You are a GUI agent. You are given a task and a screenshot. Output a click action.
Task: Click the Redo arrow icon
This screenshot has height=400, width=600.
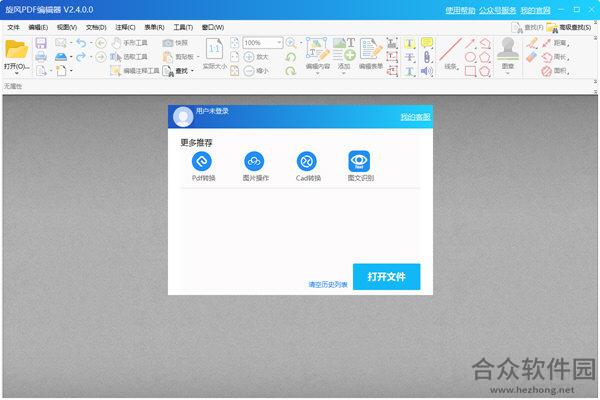[x=81, y=57]
